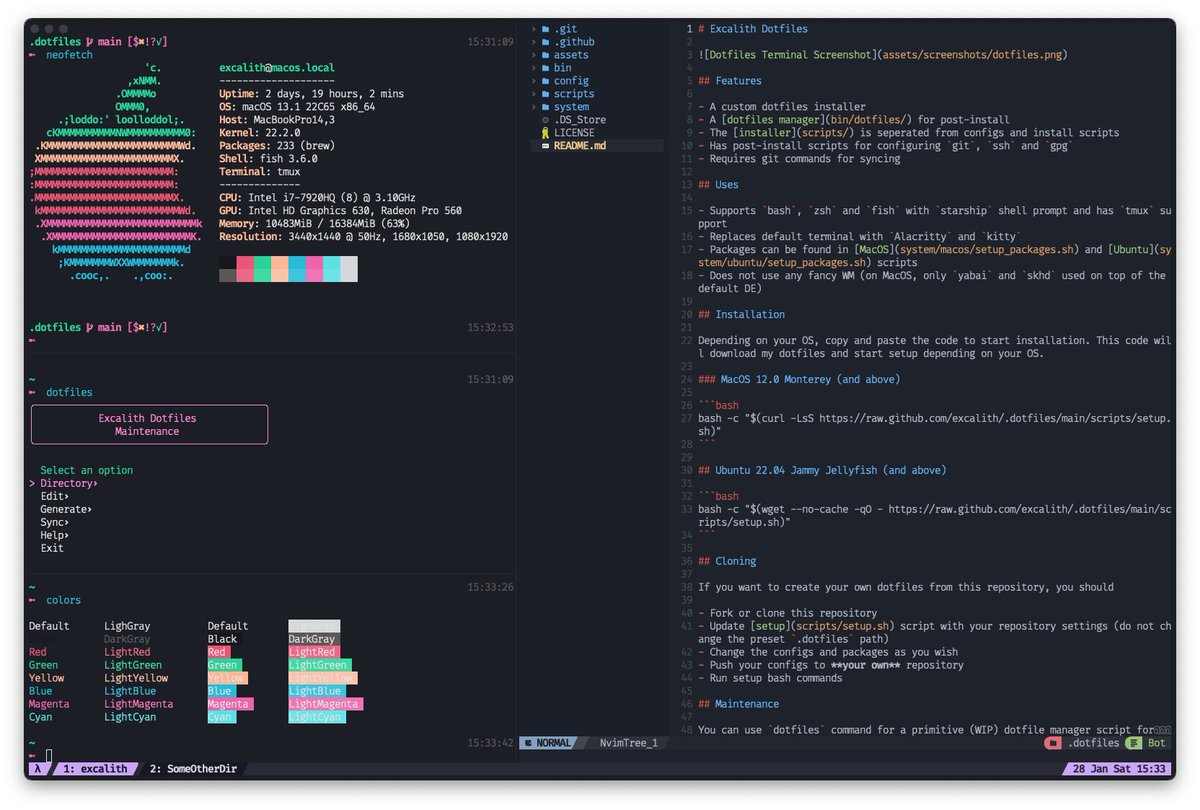
Task: Expand the .git directory chevron
Action: (x=533, y=29)
